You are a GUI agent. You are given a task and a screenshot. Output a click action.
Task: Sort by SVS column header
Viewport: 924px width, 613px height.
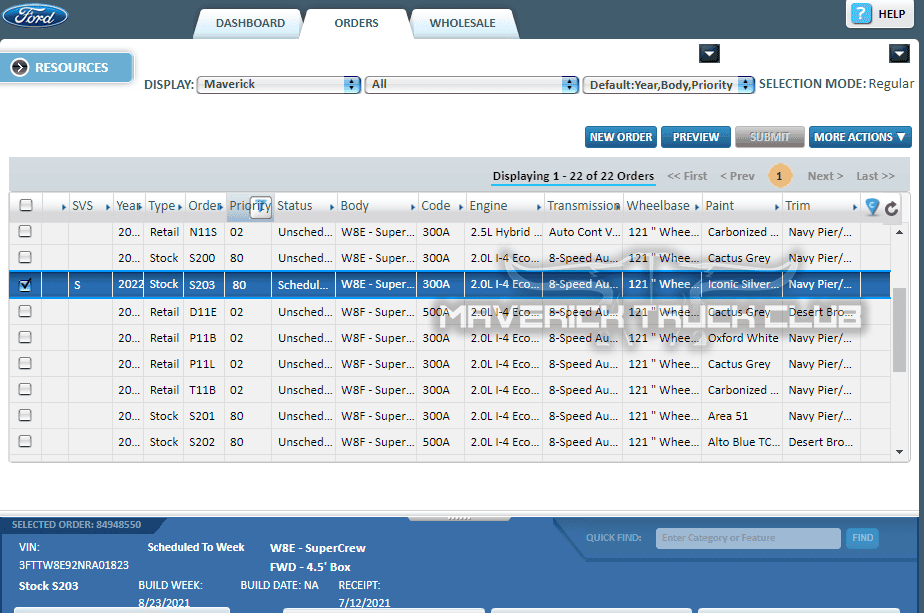tap(82, 206)
